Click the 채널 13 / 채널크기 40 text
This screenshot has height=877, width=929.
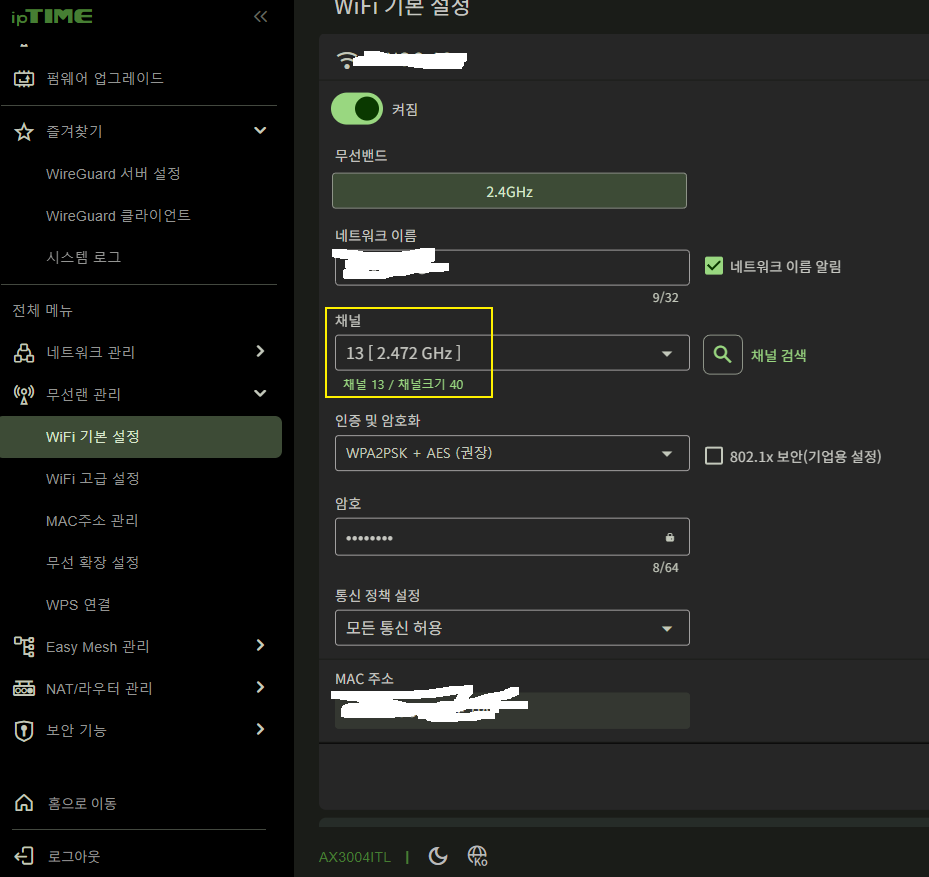[x=403, y=385]
